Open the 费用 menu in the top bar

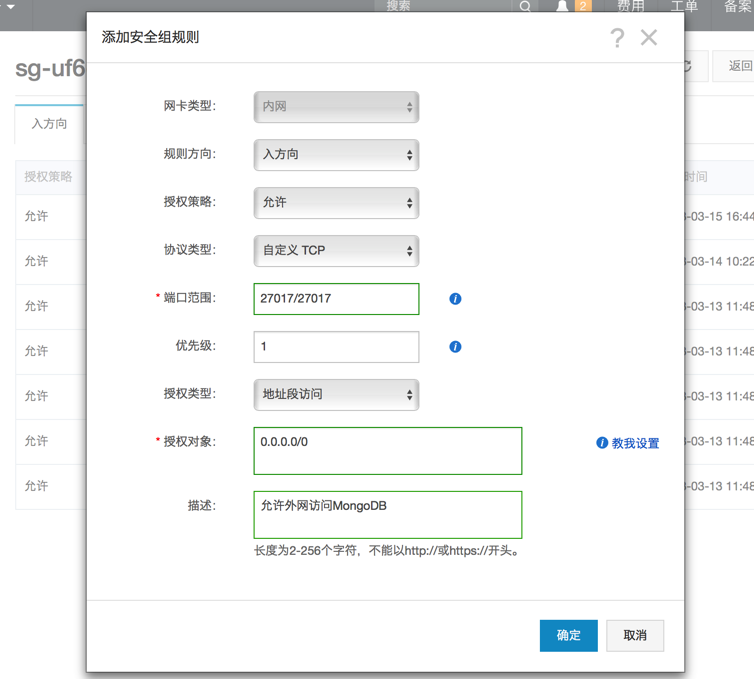click(630, 6)
